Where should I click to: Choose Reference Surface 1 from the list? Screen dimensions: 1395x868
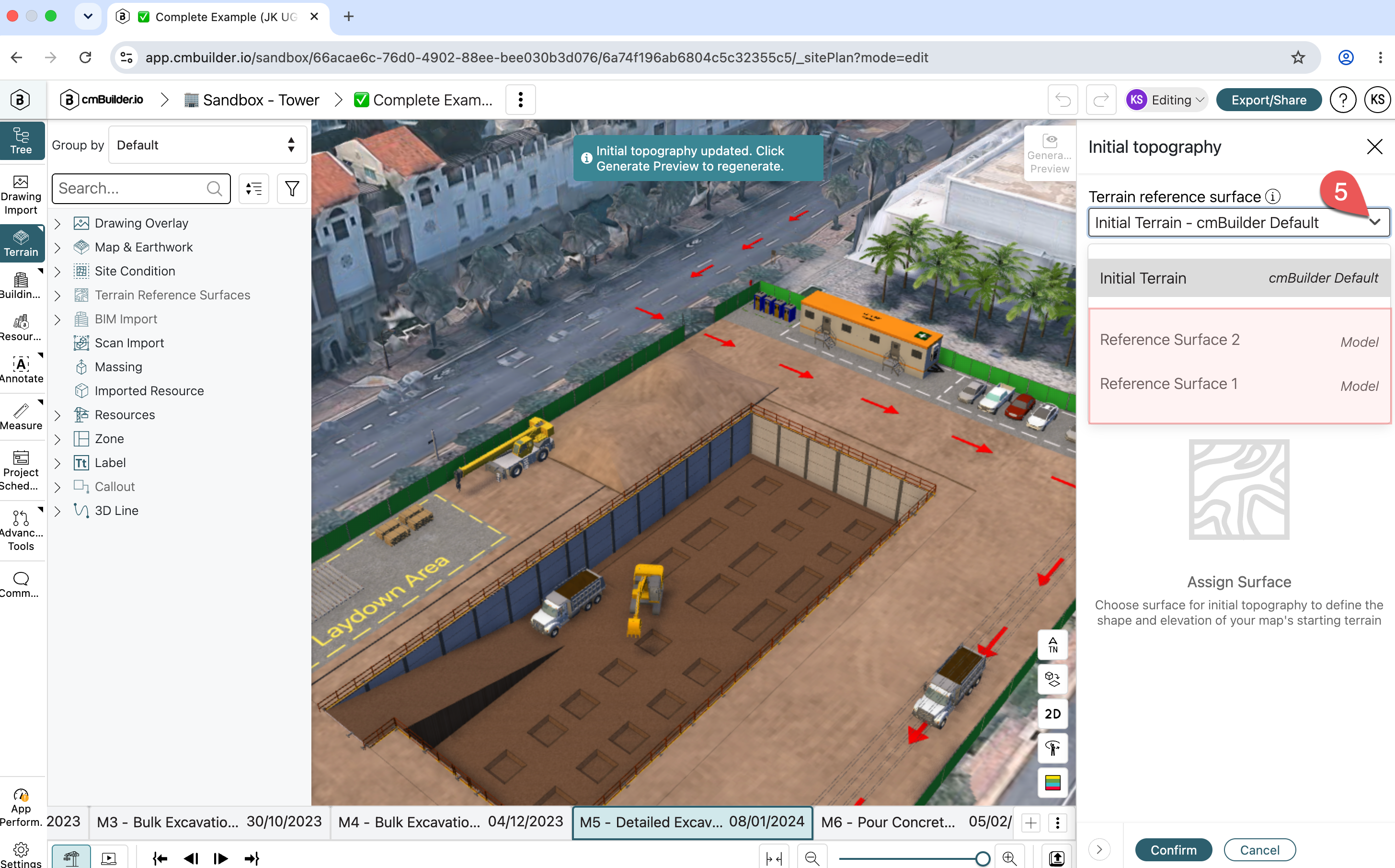point(1239,384)
